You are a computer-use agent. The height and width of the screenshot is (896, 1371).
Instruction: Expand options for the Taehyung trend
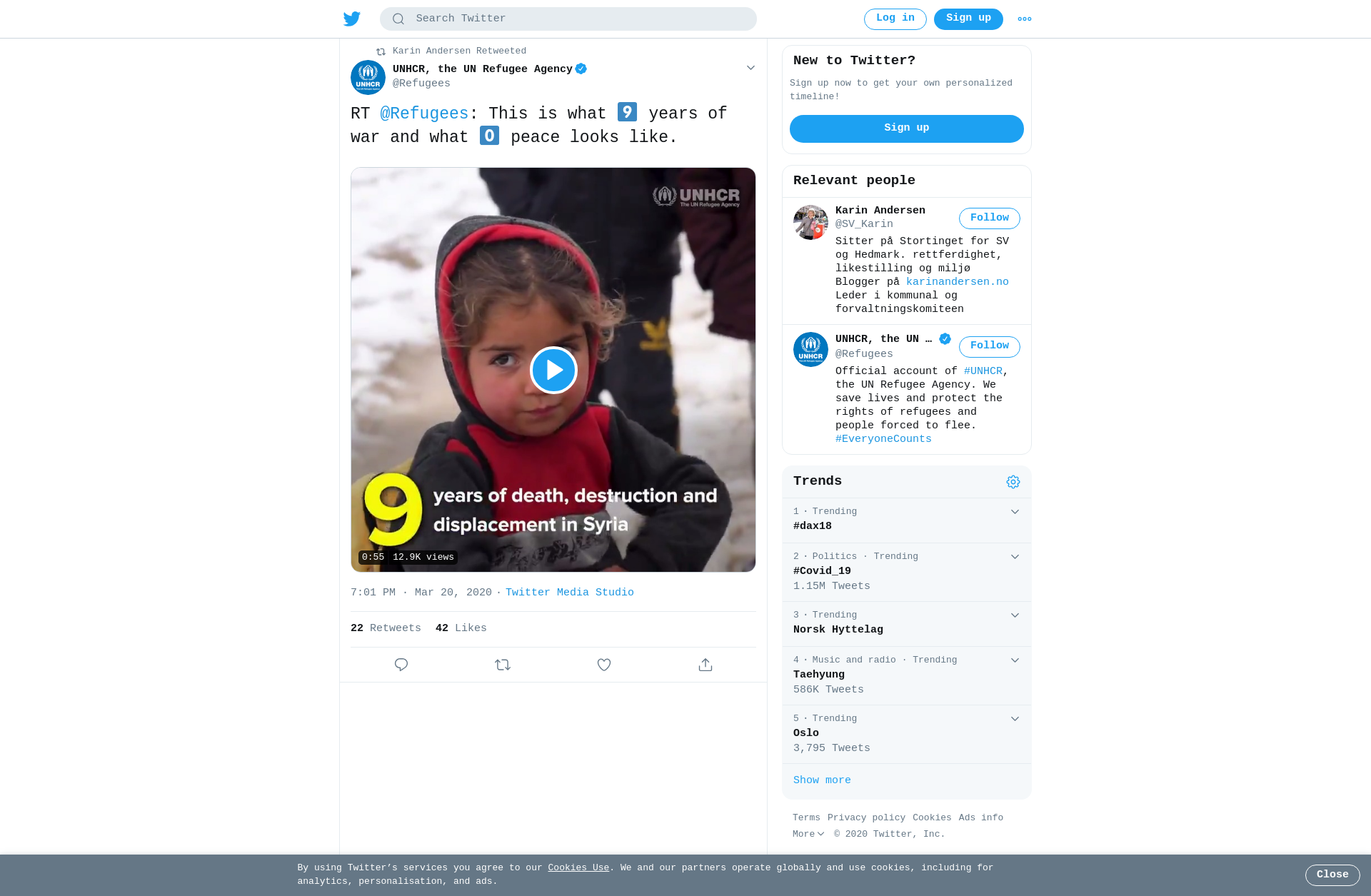click(x=1015, y=660)
